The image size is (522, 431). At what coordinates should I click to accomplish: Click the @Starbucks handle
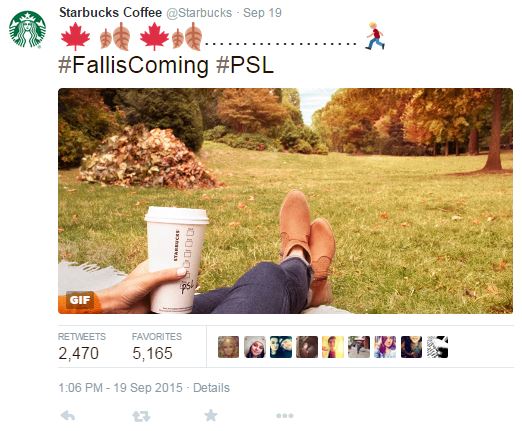199,13
